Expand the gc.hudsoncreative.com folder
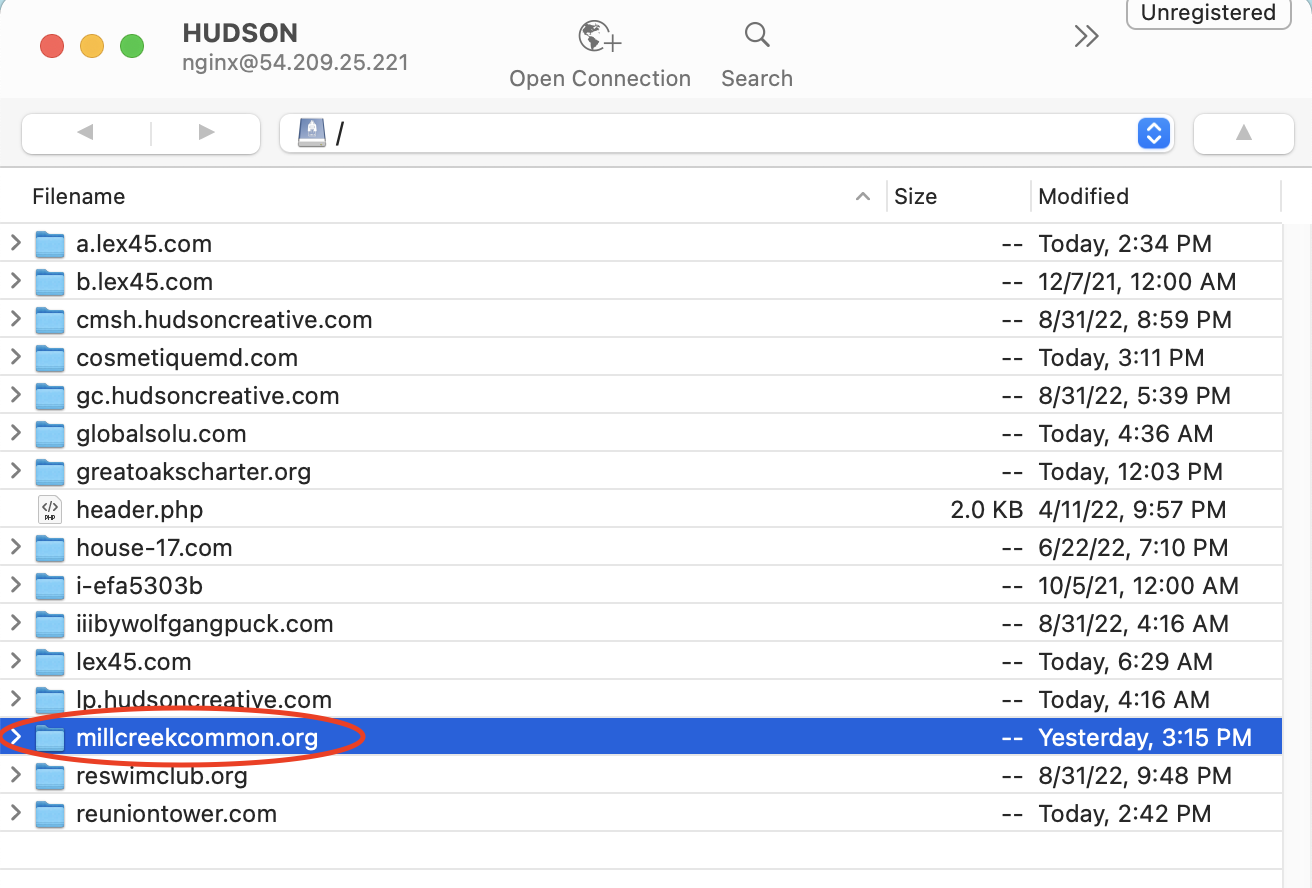The width and height of the screenshot is (1312, 888). point(15,395)
